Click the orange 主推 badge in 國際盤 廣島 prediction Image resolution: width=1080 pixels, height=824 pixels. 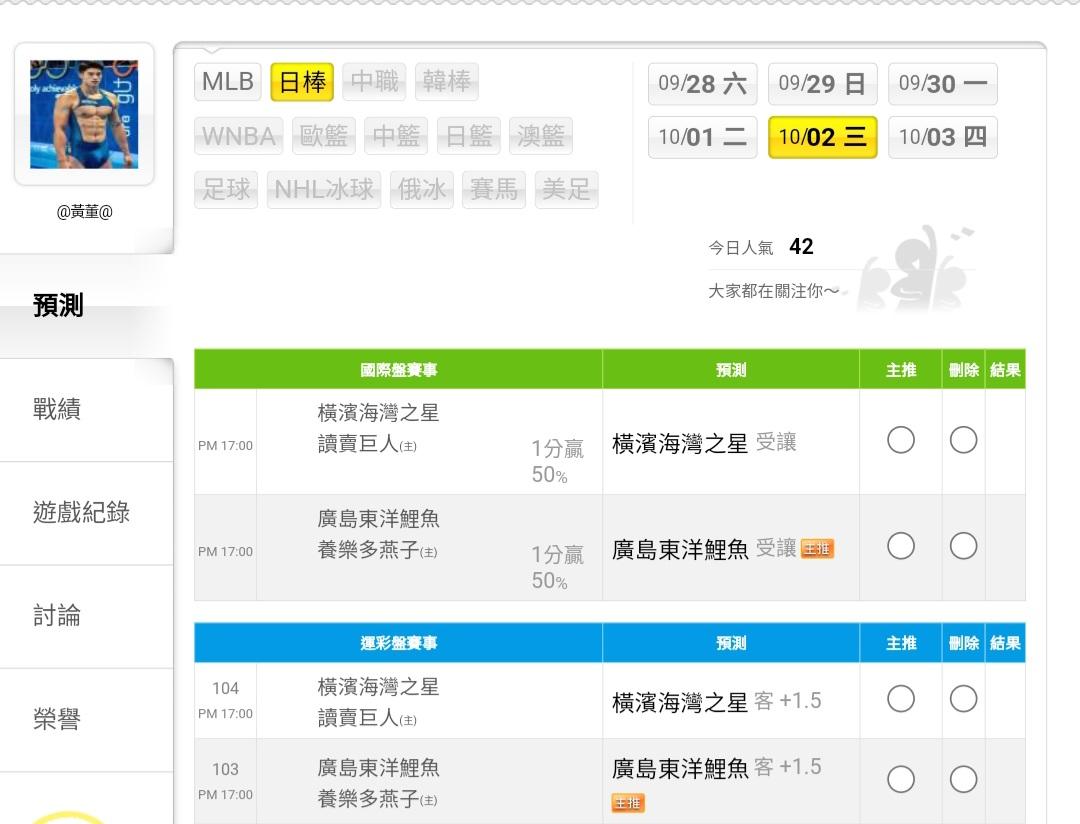[x=817, y=549]
